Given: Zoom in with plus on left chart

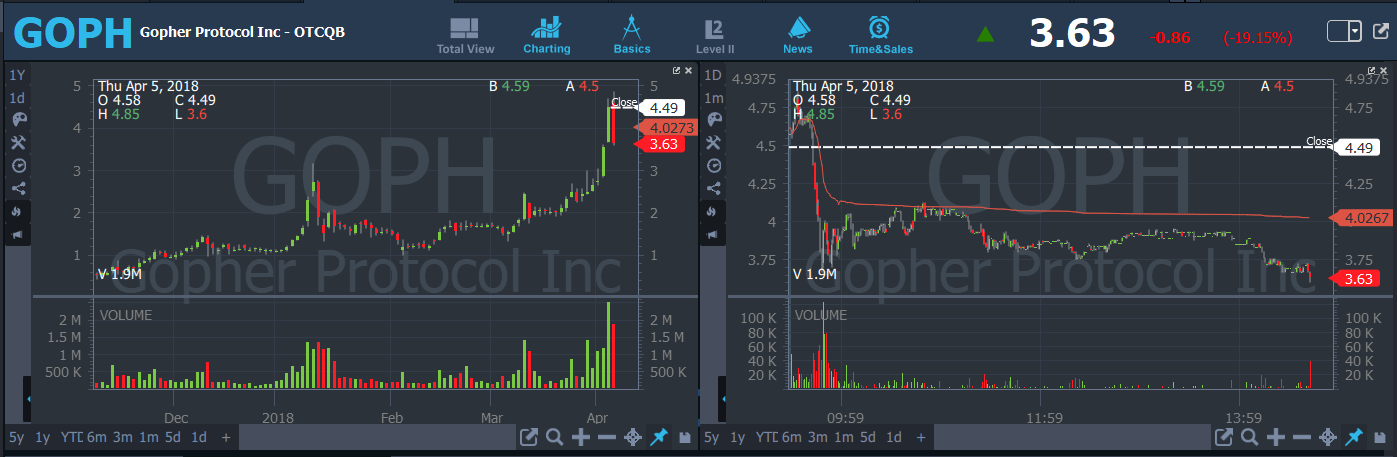Looking at the screenshot, I should click(x=581, y=437).
